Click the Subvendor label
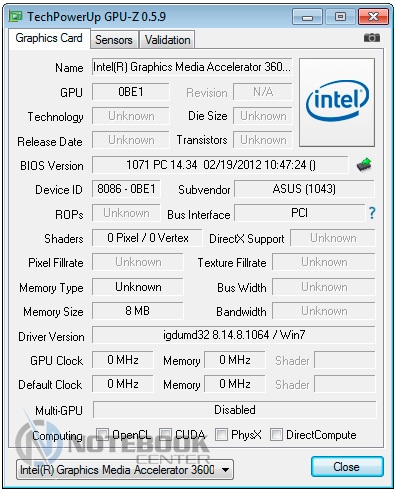Screen dimensions: 396x491 click(x=204, y=190)
